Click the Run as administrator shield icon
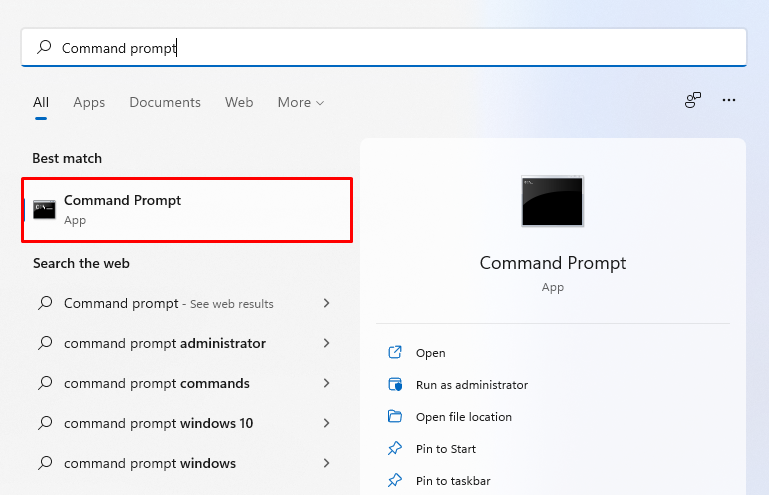 point(395,385)
